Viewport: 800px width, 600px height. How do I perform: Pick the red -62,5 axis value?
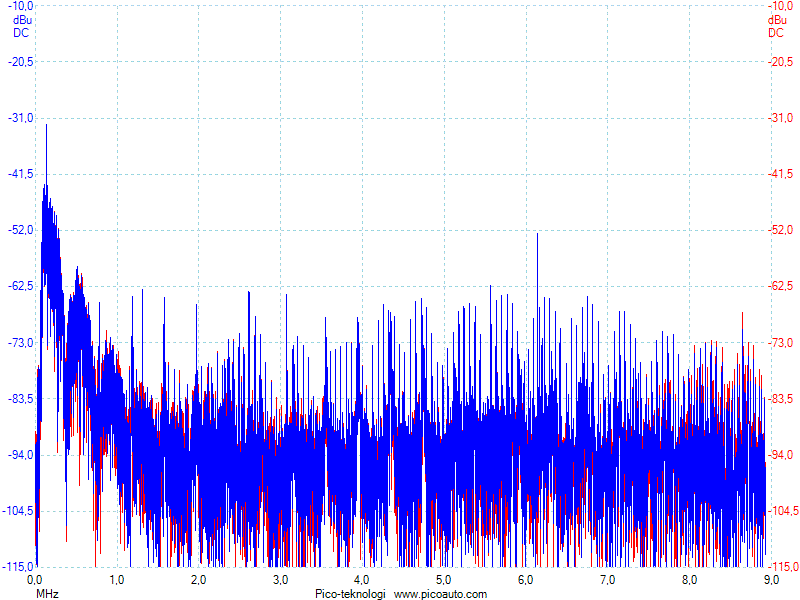(781, 286)
